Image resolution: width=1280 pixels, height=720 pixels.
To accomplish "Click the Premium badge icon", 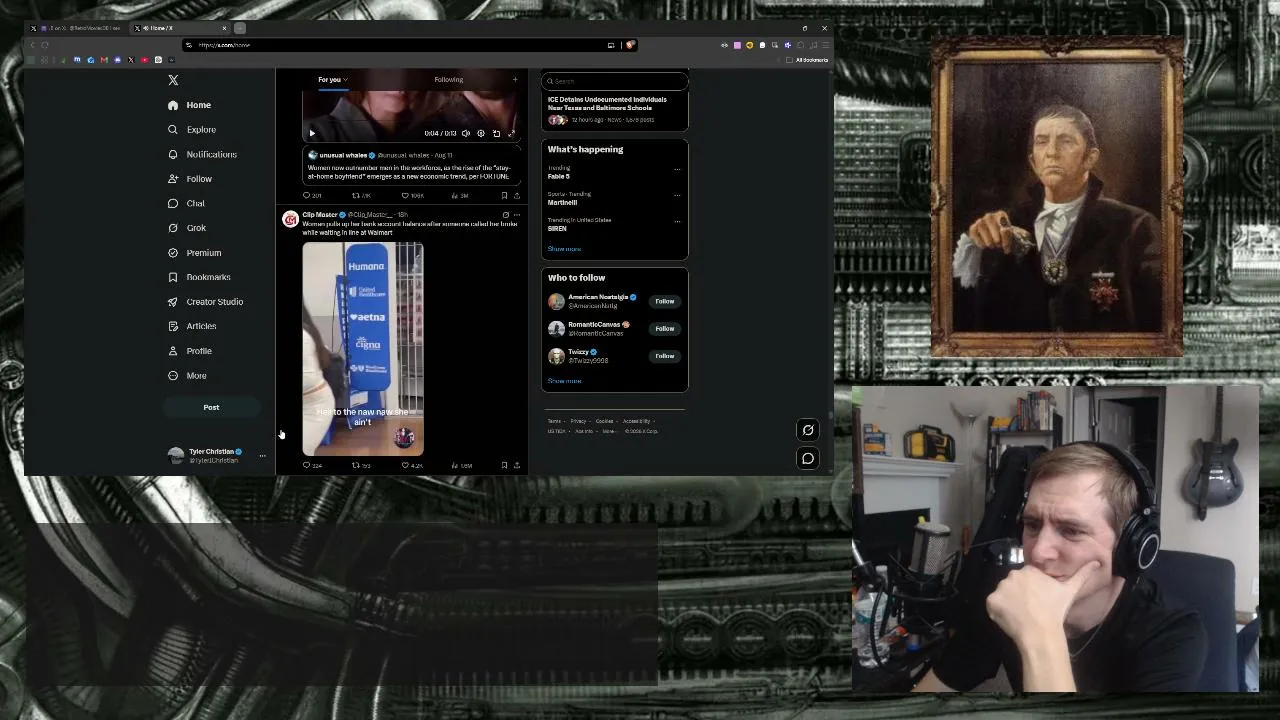I will pyautogui.click(x=173, y=253).
